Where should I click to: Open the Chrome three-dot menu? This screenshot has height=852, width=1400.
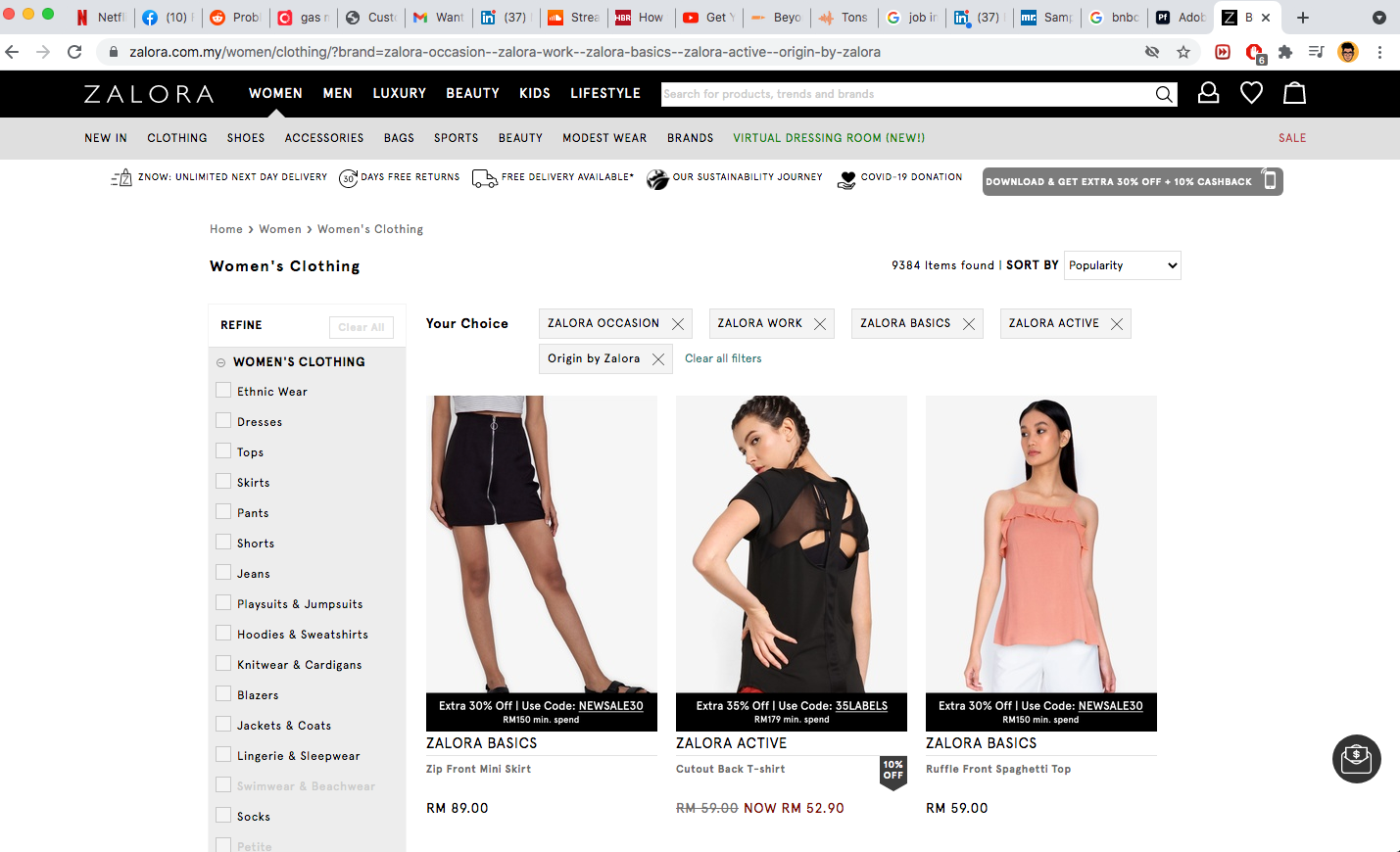click(1379, 52)
